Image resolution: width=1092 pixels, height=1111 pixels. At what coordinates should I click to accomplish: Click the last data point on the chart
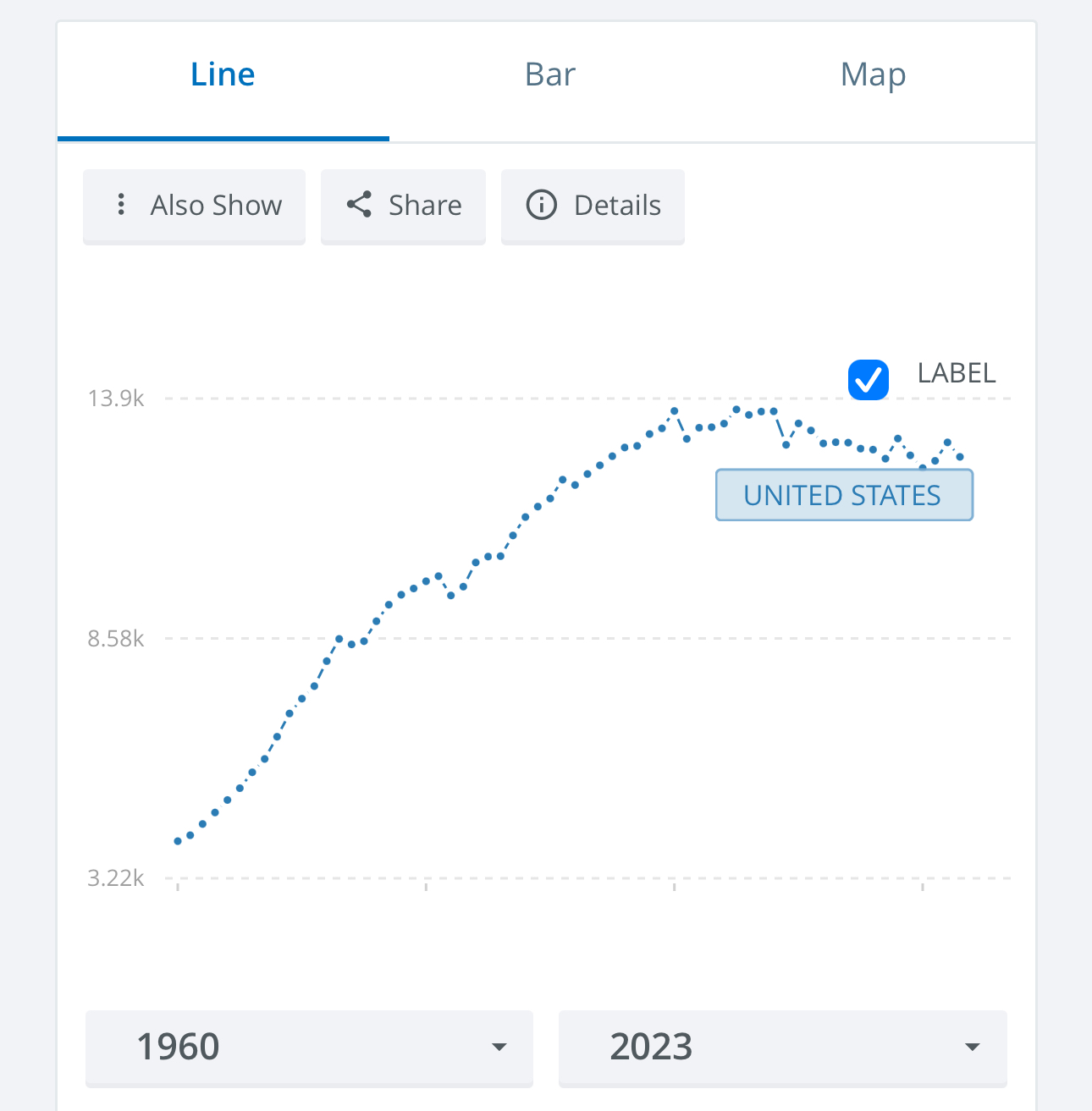(960, 457)
